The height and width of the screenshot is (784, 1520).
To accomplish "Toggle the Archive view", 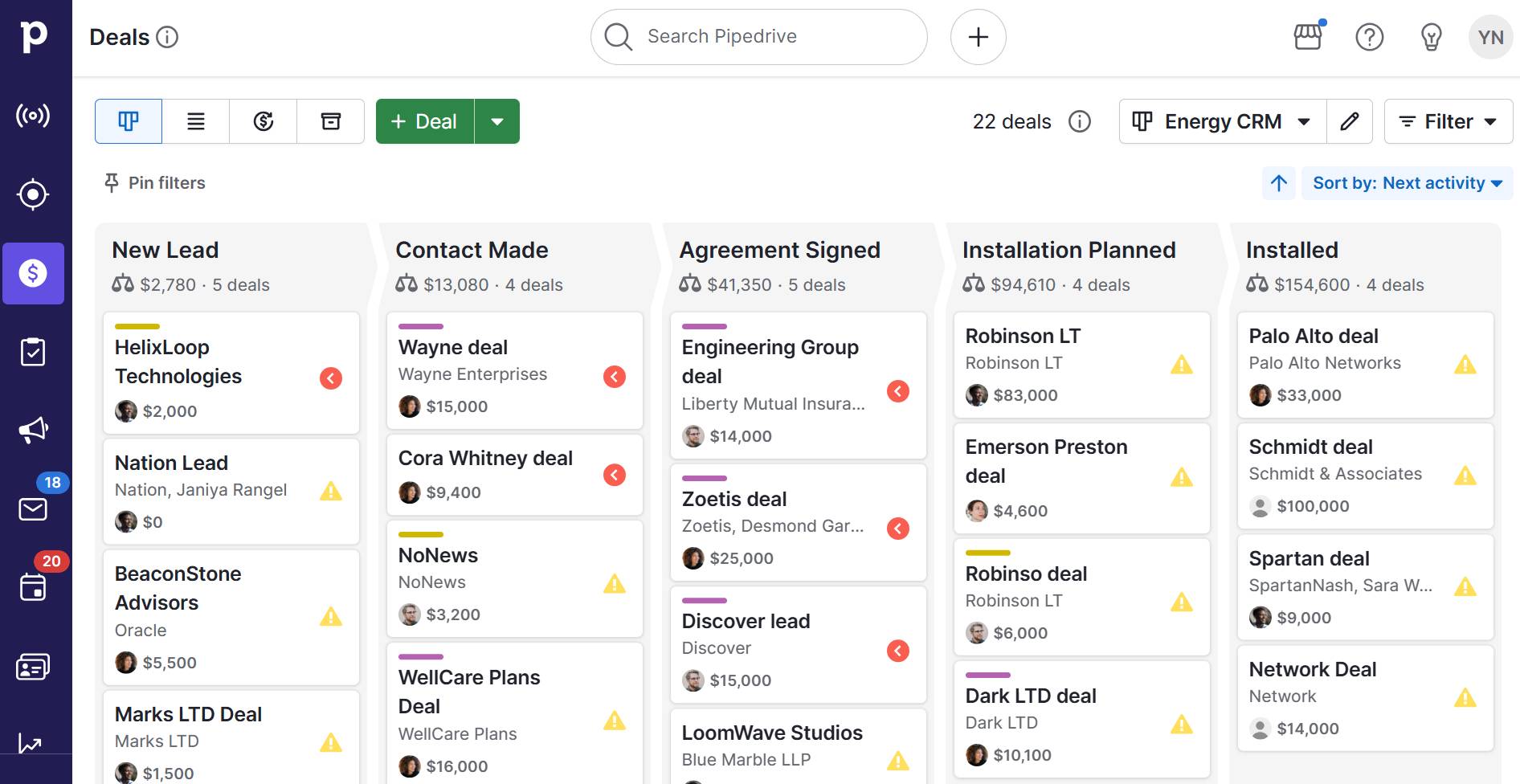I will [x=331, y=121].
